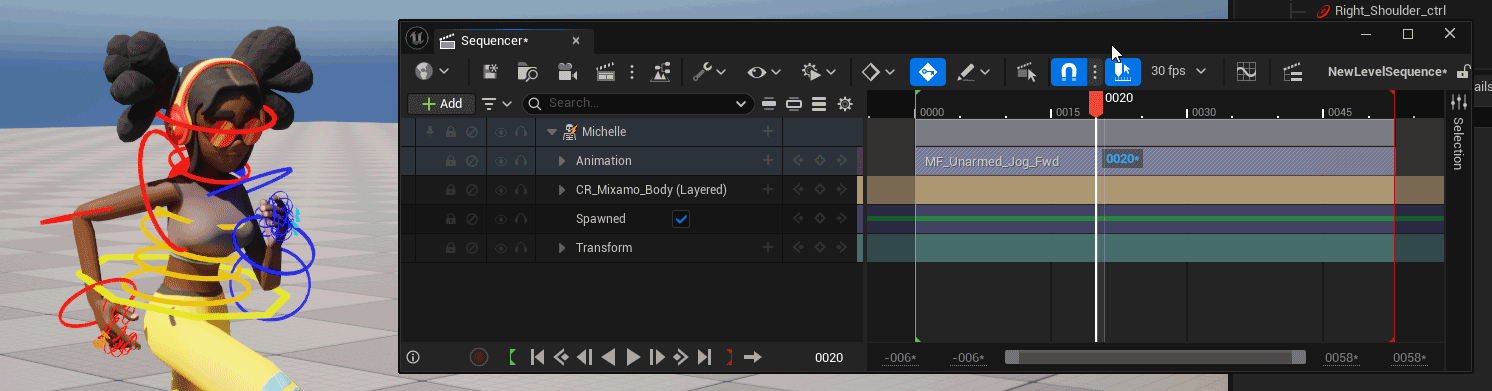Toggle the magnet Snapping button
The width and height of the screenshot is (1492, 391).
tap(1068, 72)
